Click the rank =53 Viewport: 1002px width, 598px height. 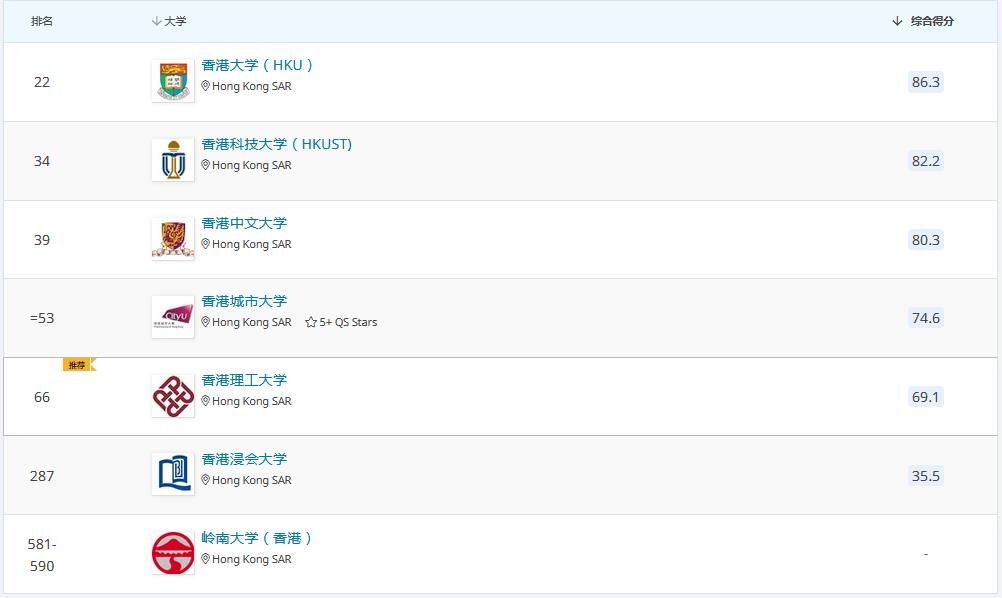click(42, 318)
